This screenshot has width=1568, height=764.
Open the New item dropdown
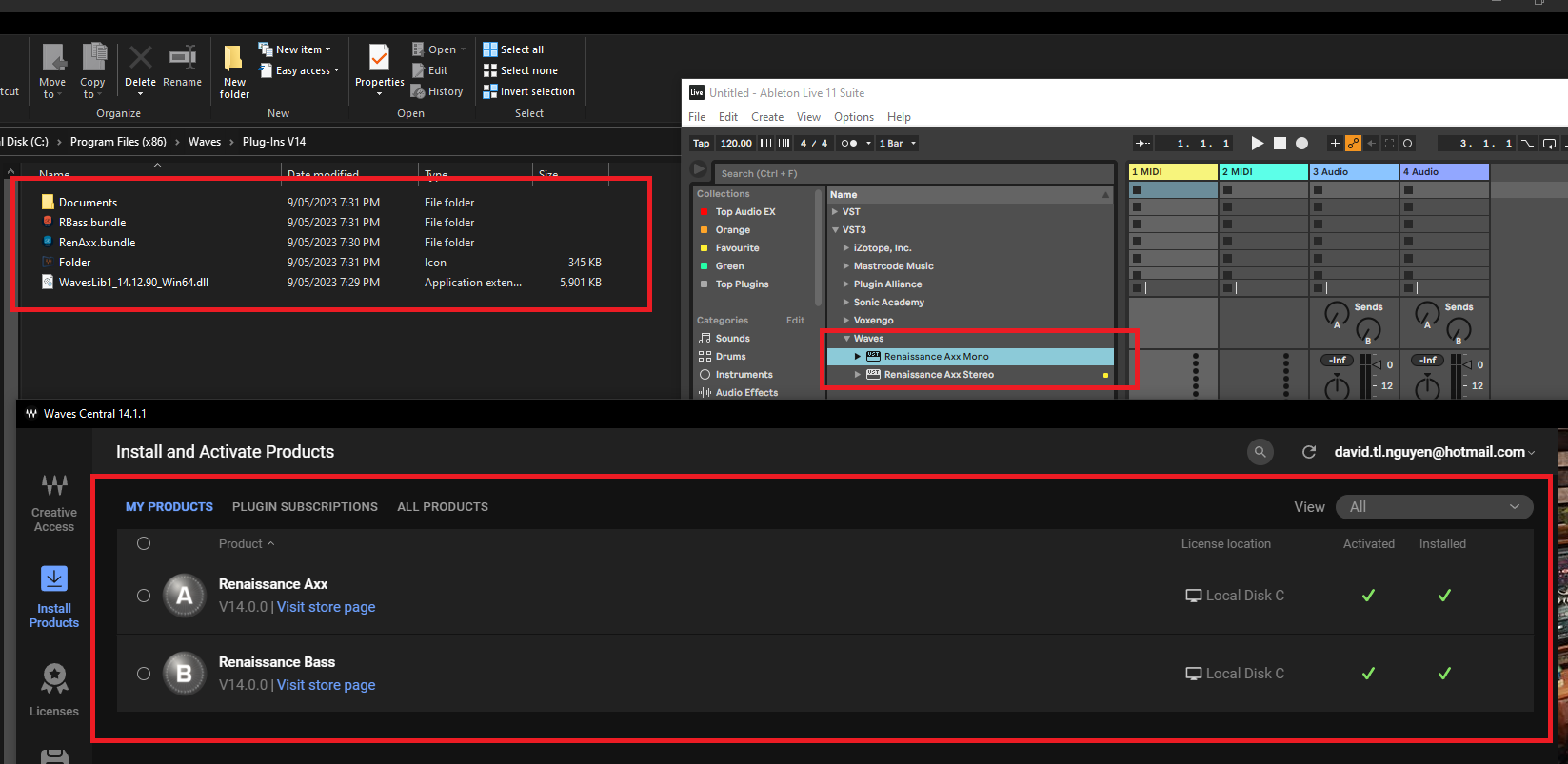(x=295, y=49)
